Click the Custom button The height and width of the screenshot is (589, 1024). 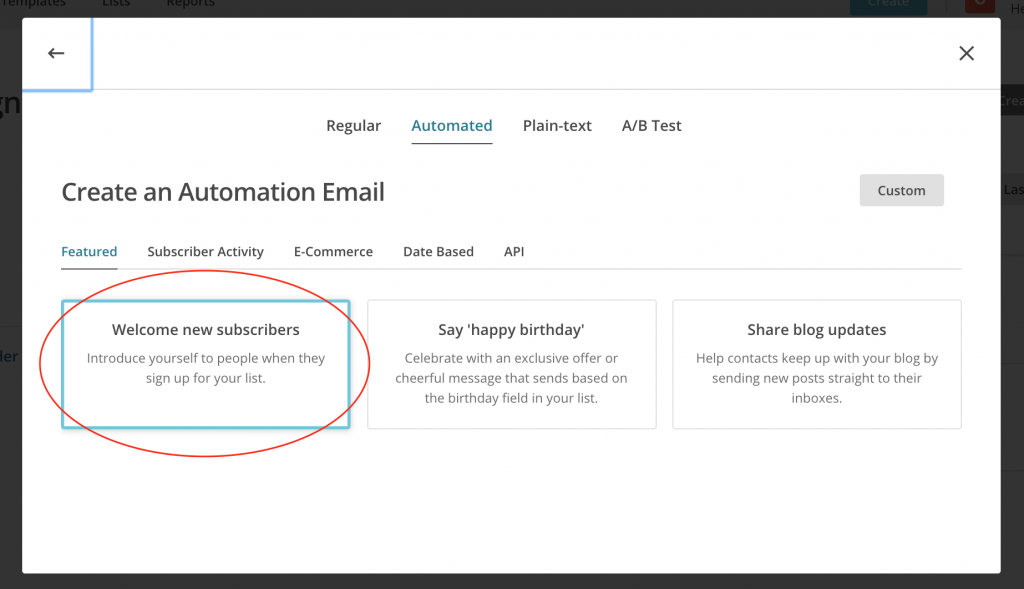coord(901,190)
